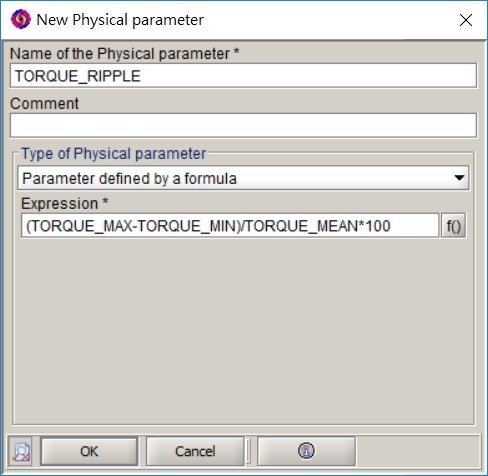Open the f() formula editor button
Viewport: 488px width, 476px height.
pos(453,226)
